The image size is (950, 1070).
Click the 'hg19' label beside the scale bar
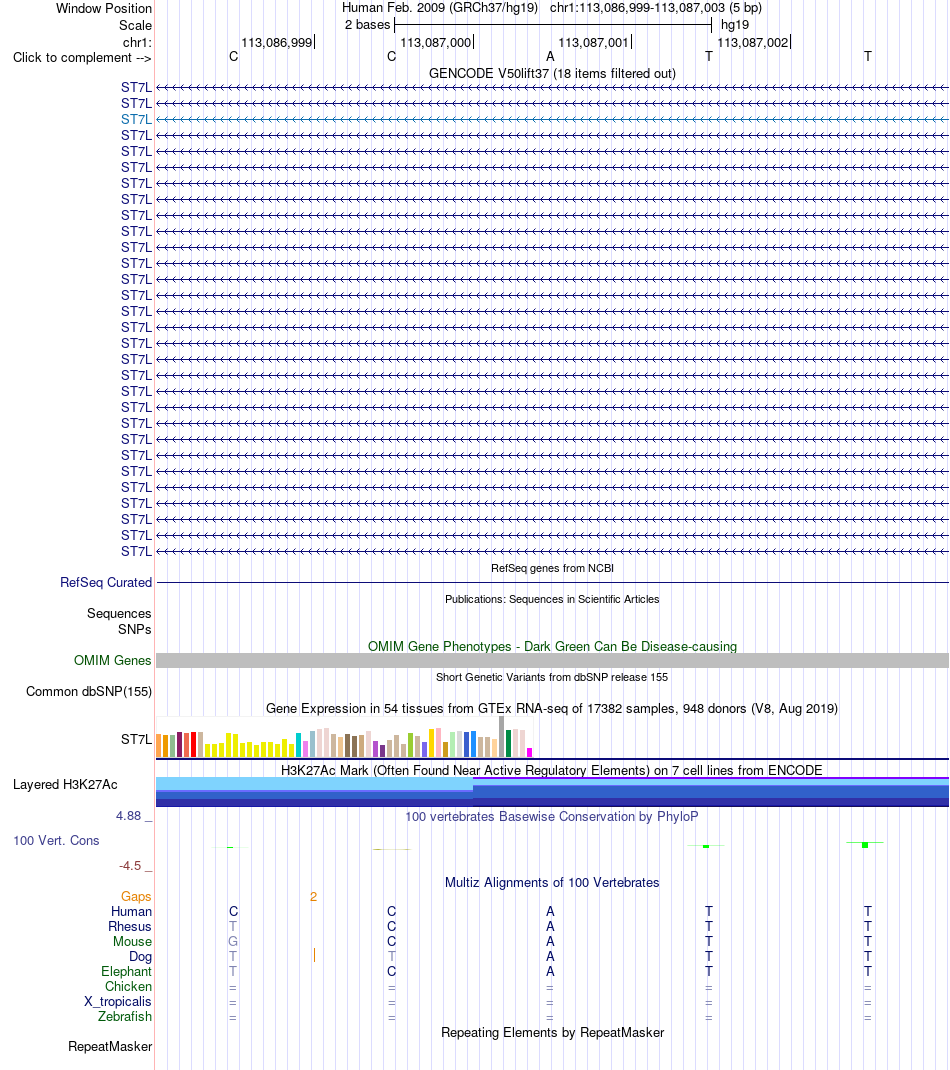click(x=734, y=25)
